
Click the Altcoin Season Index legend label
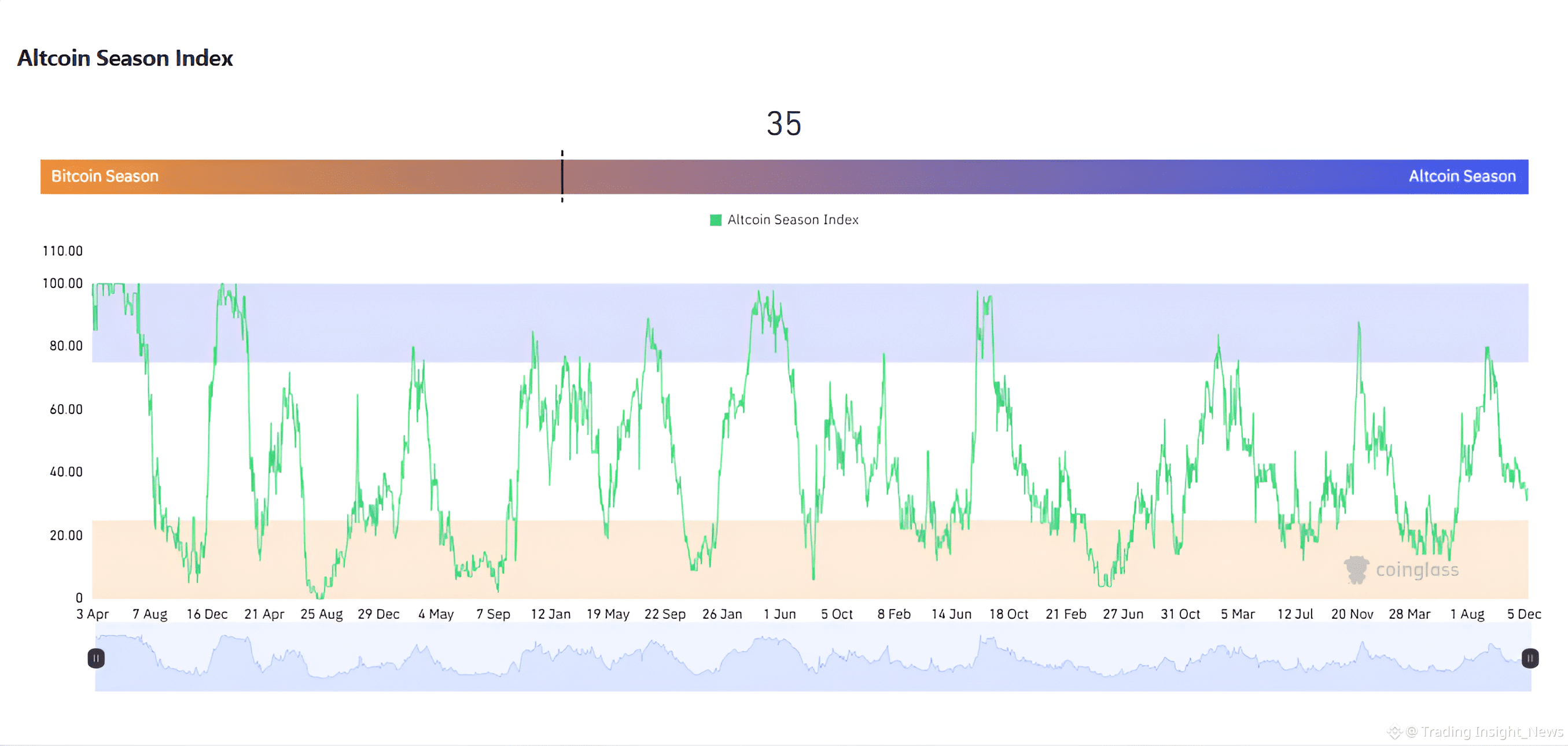pos(793,220)
